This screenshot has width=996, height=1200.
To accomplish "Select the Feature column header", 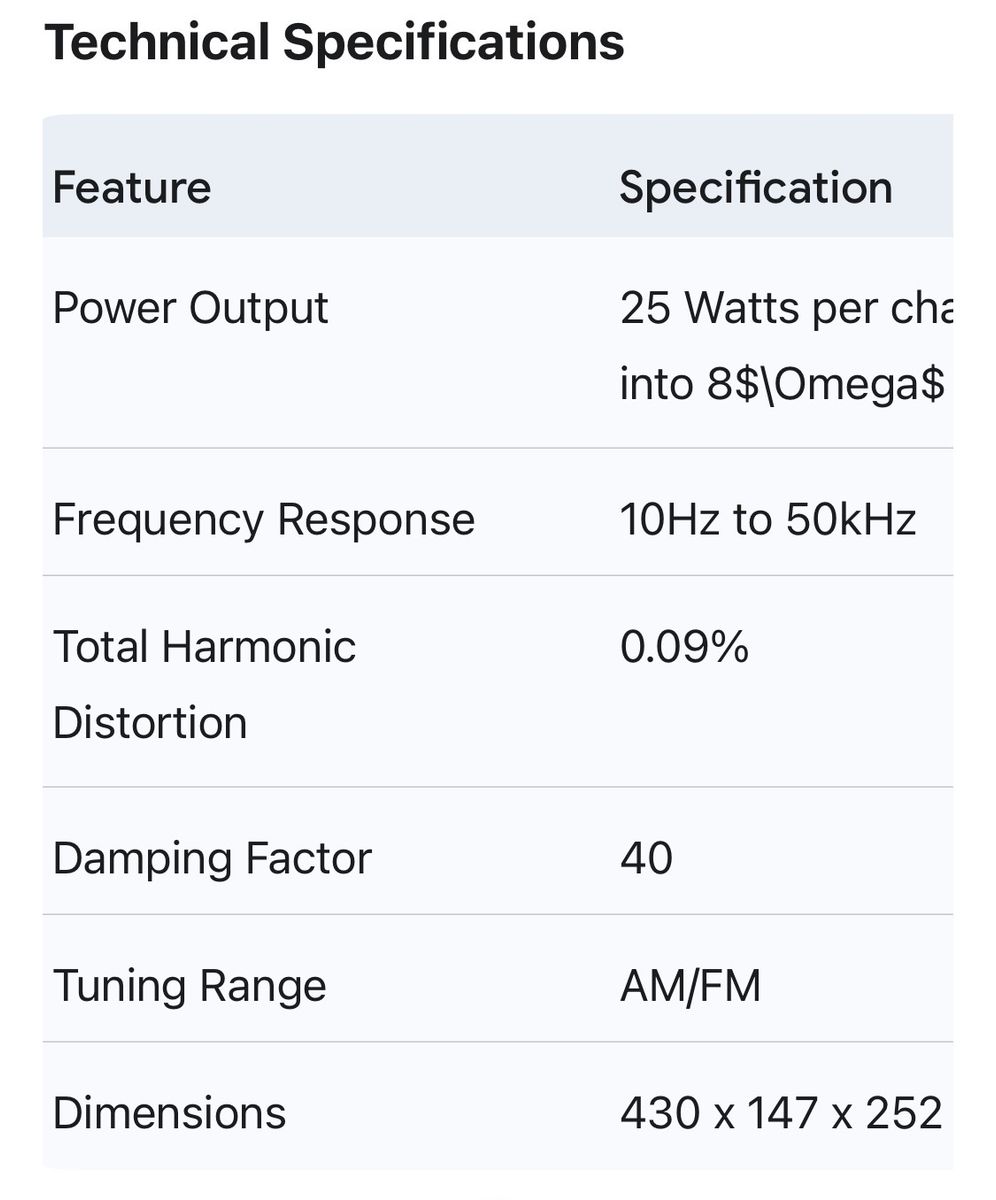I will click(x=131, y=187).
